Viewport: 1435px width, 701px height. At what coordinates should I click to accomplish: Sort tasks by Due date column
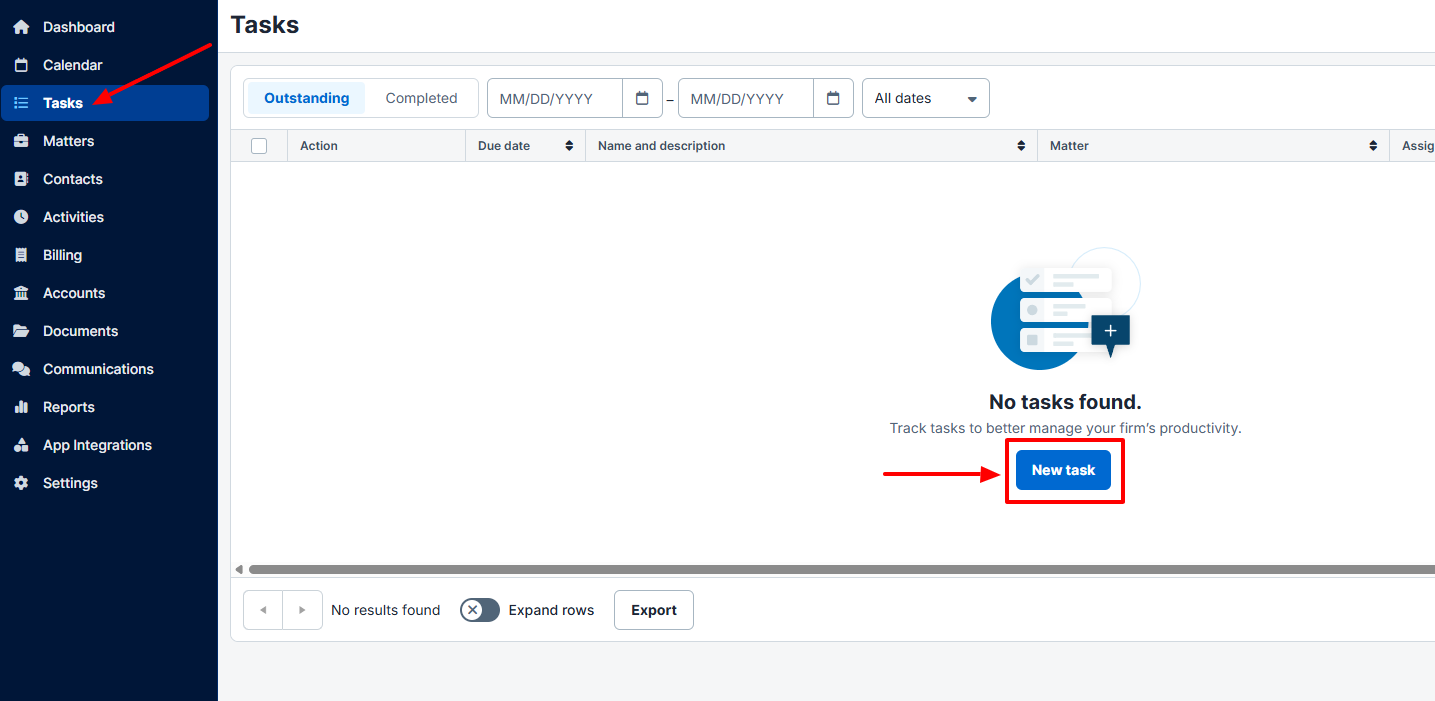(x=570, y=145)
